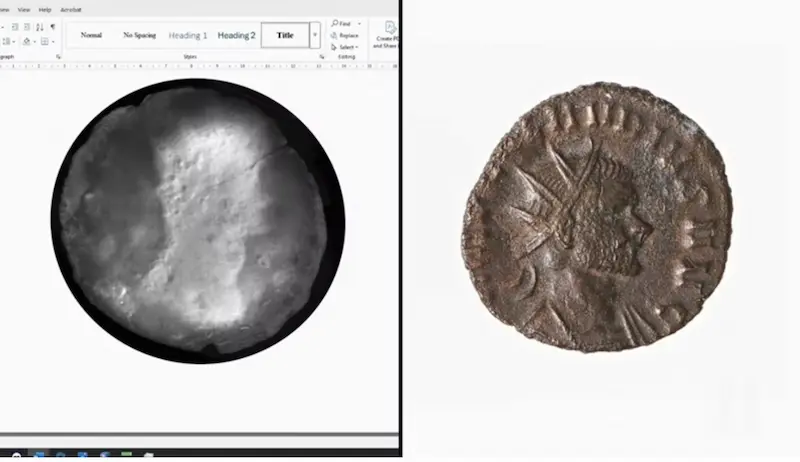
Task: Click Replace in the Editing group
Action: (x=344, y=36)
